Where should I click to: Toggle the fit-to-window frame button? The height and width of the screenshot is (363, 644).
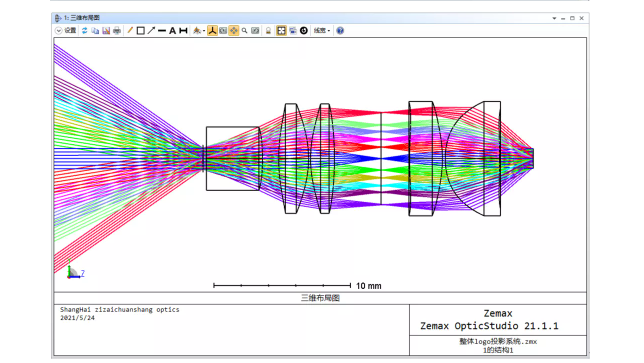click(x=281, y=30)
